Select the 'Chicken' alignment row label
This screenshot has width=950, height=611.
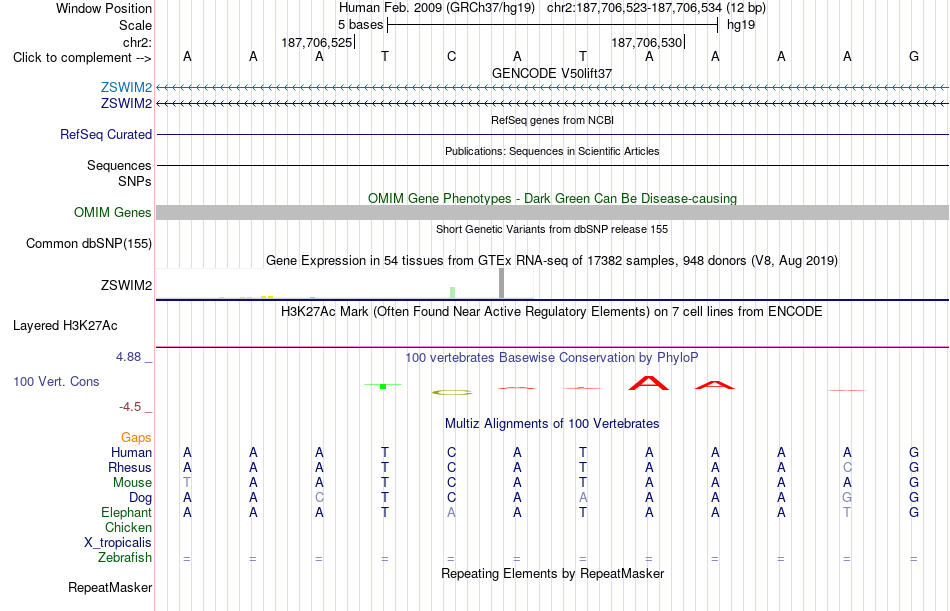(x=128, y=528)
